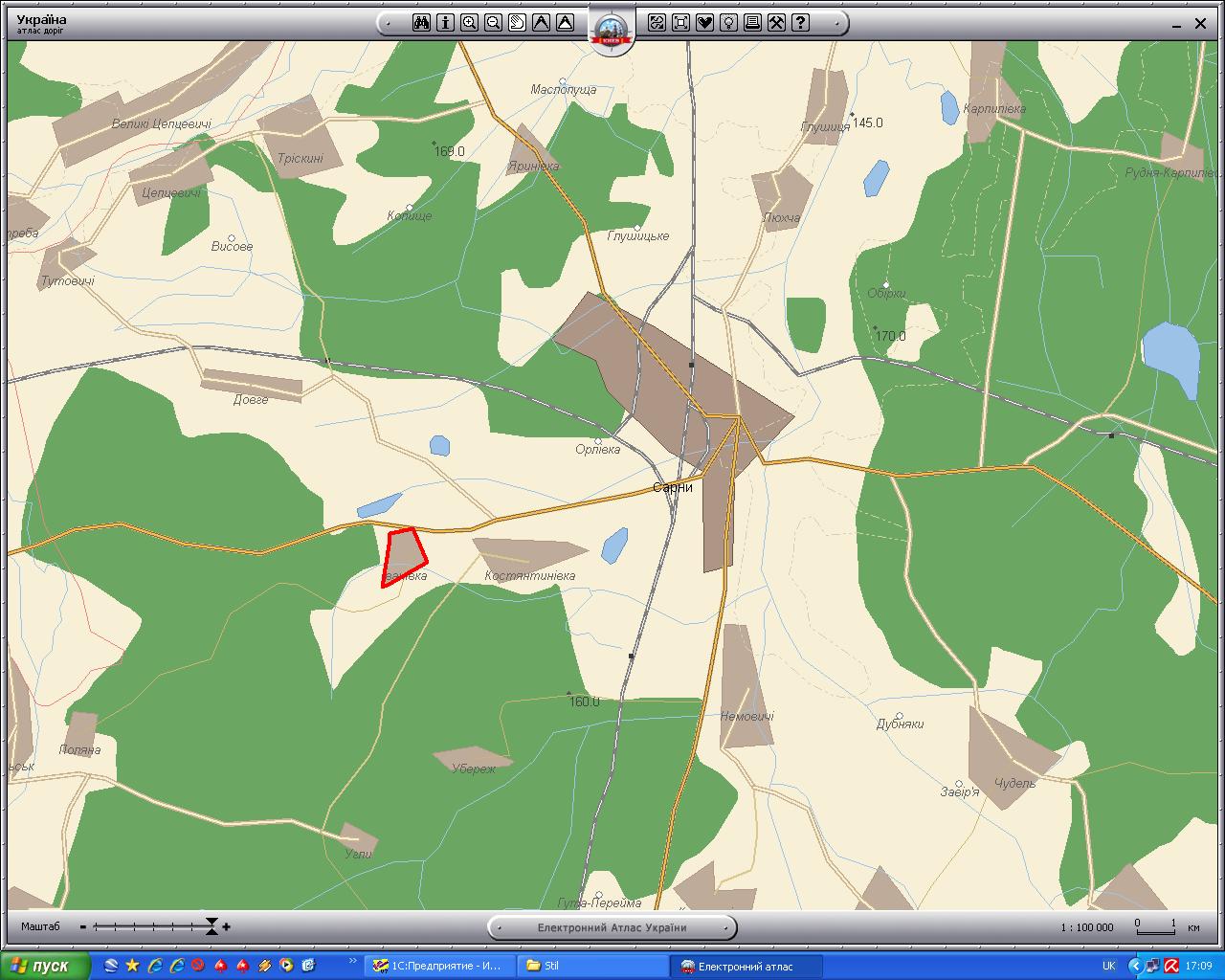
Task: Select the information tool icon
Action: coord(445,23)
